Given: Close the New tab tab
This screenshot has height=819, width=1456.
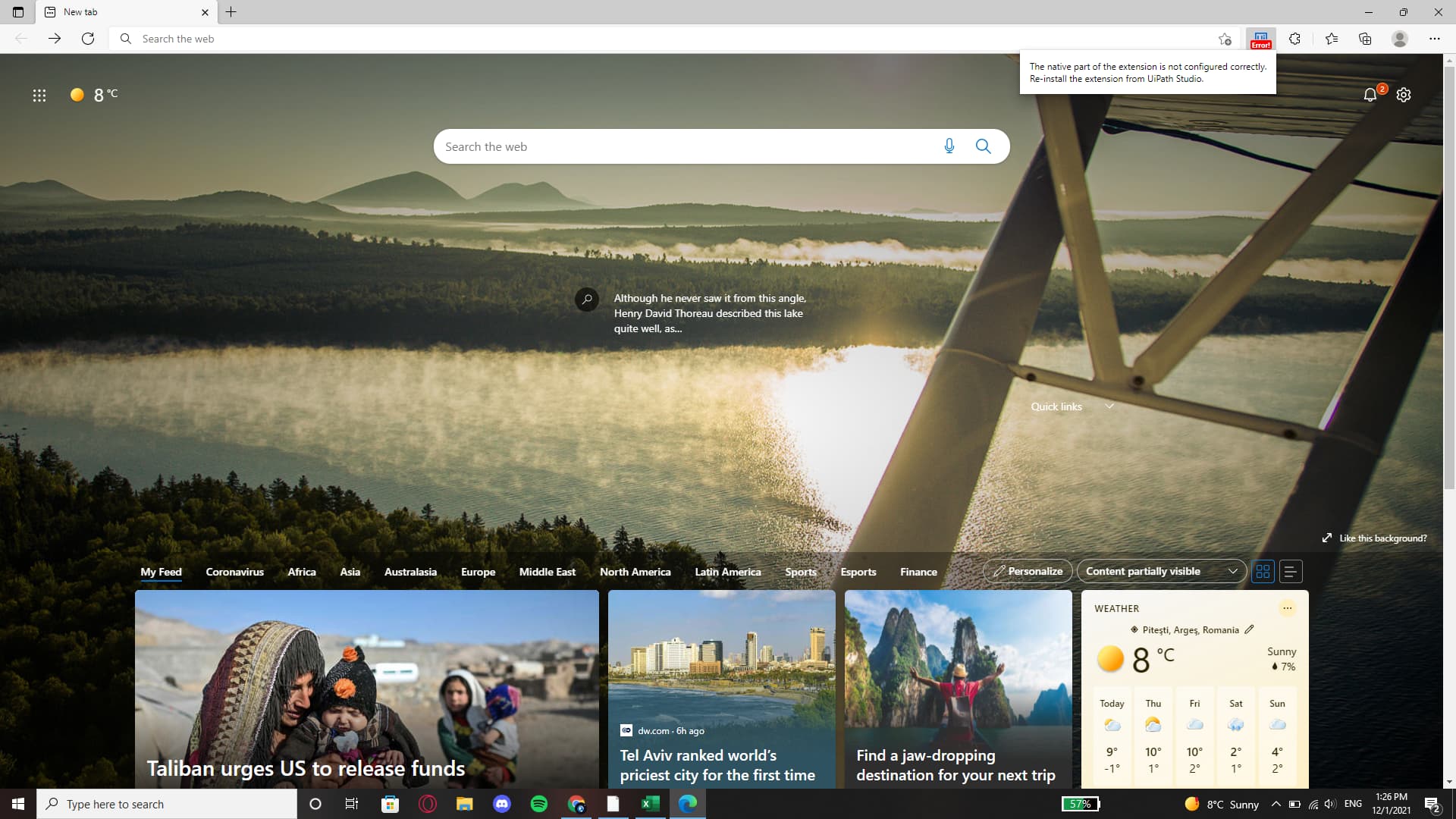Looking at the screenshot, I should click(205, 12).
